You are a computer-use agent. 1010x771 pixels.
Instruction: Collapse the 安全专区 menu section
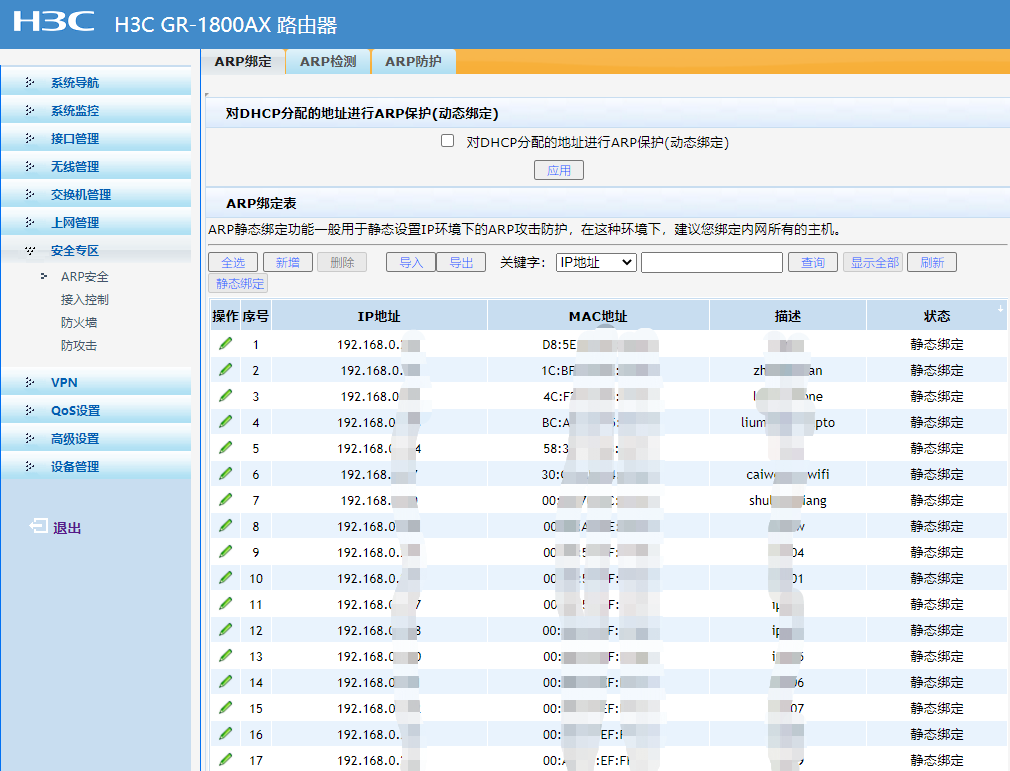click(75, 251)
